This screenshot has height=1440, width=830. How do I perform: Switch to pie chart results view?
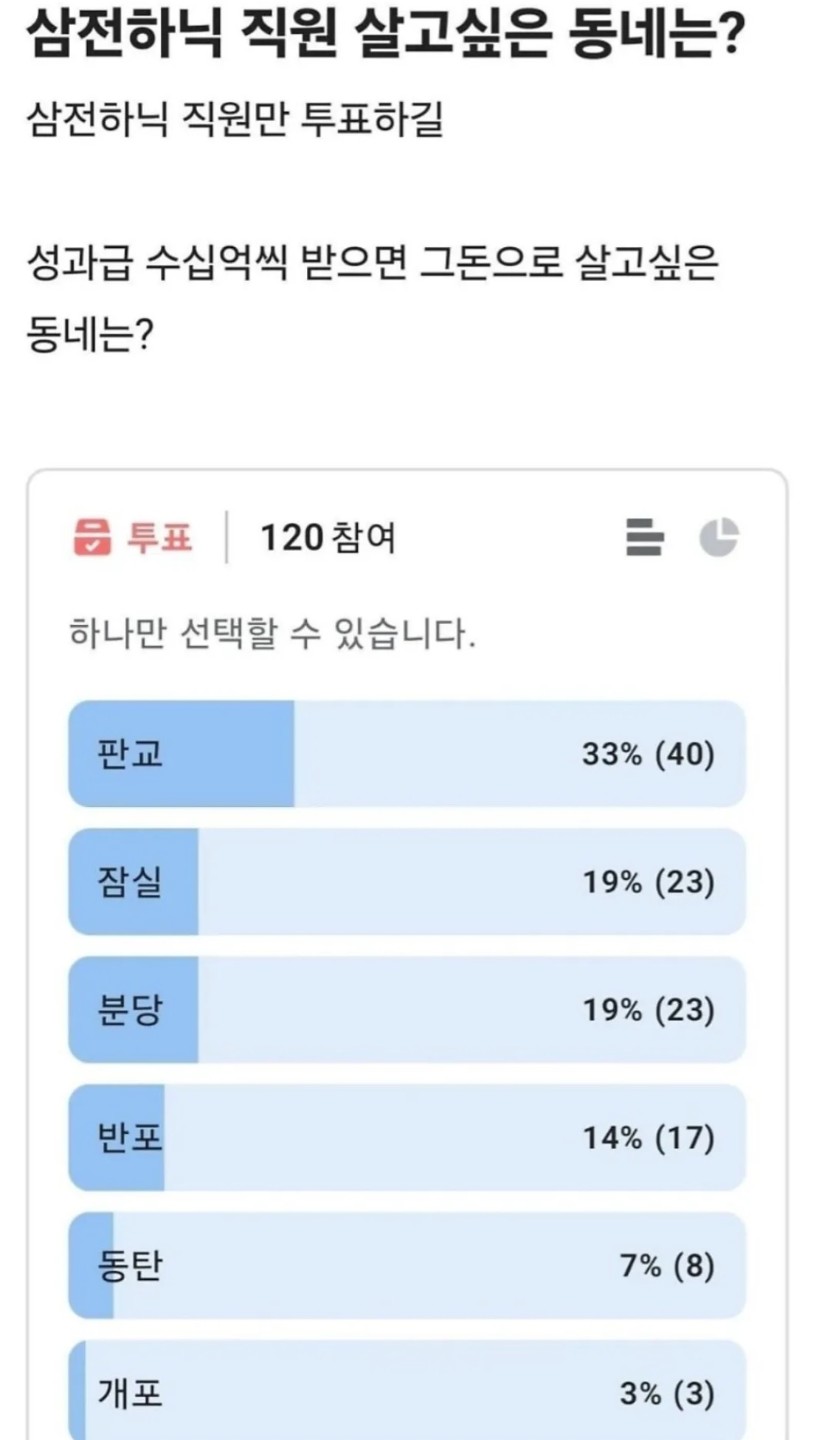click(718, 538)
